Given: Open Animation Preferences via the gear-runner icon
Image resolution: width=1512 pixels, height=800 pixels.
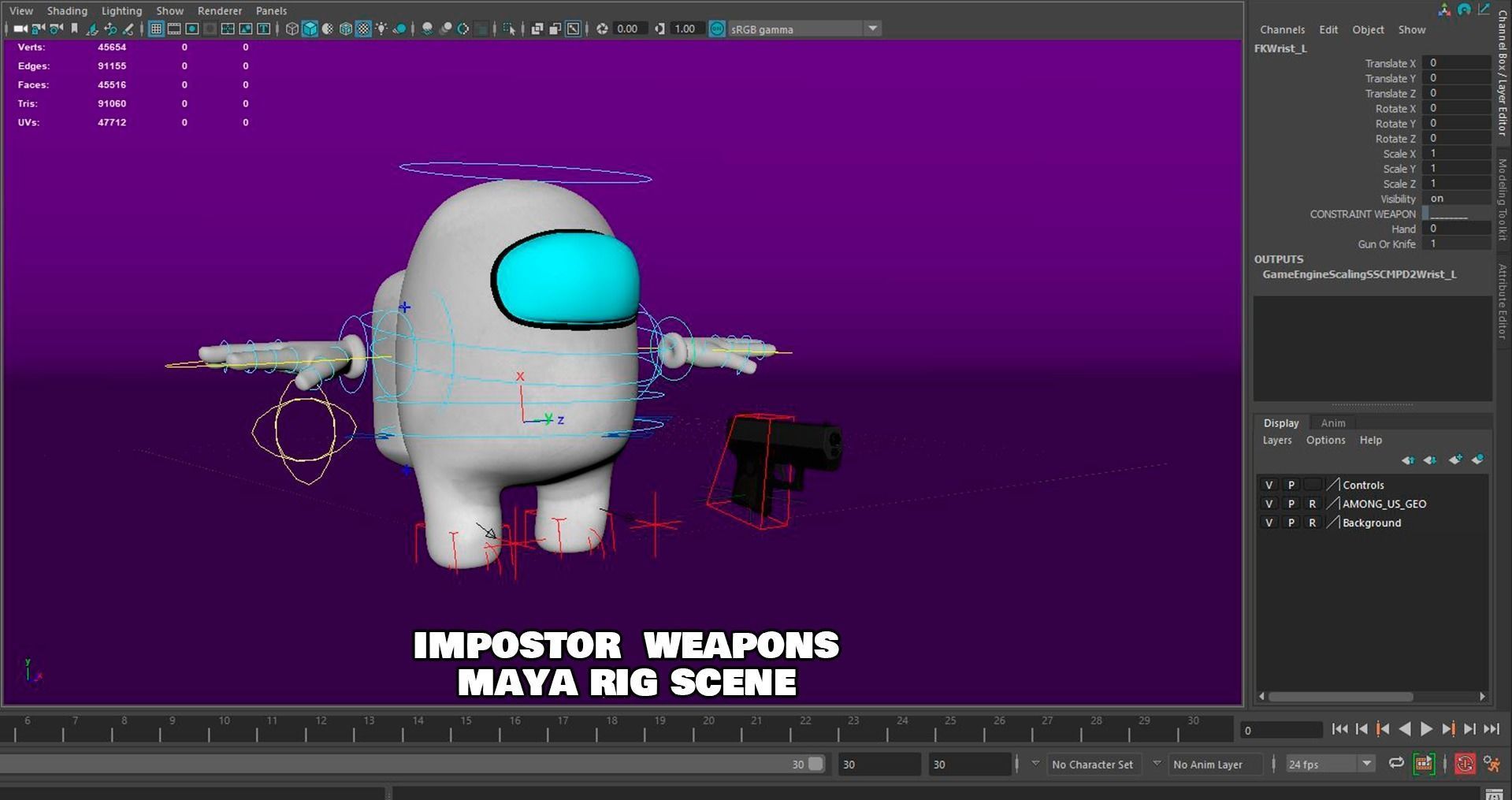Looking at the screenshot, I should pos(1492,763).
